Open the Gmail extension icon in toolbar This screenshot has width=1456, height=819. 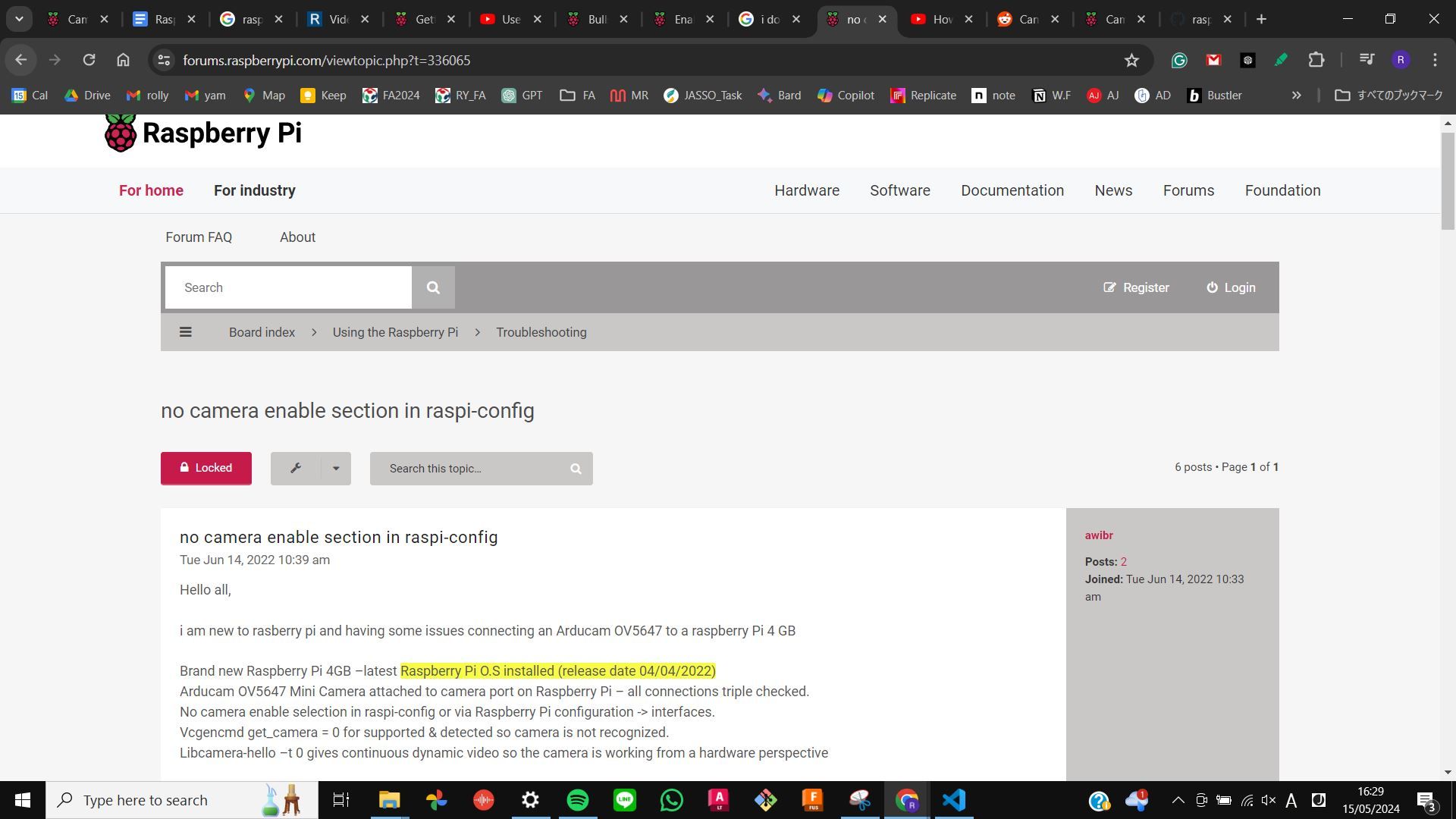pos(1213,60)
